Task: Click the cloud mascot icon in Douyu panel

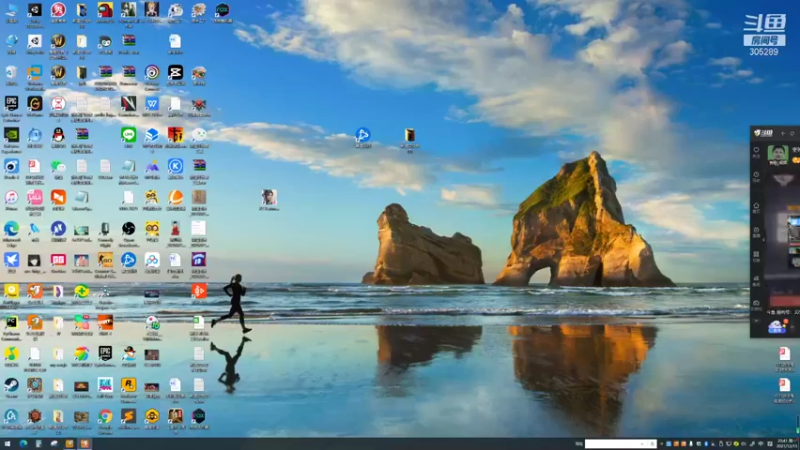Action: tap(777, 327)
